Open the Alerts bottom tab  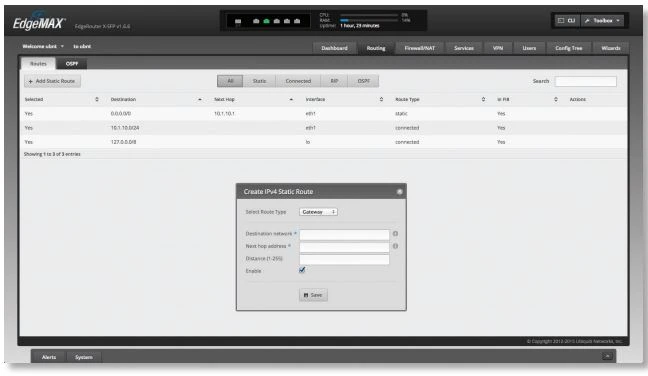coord(49,357)
